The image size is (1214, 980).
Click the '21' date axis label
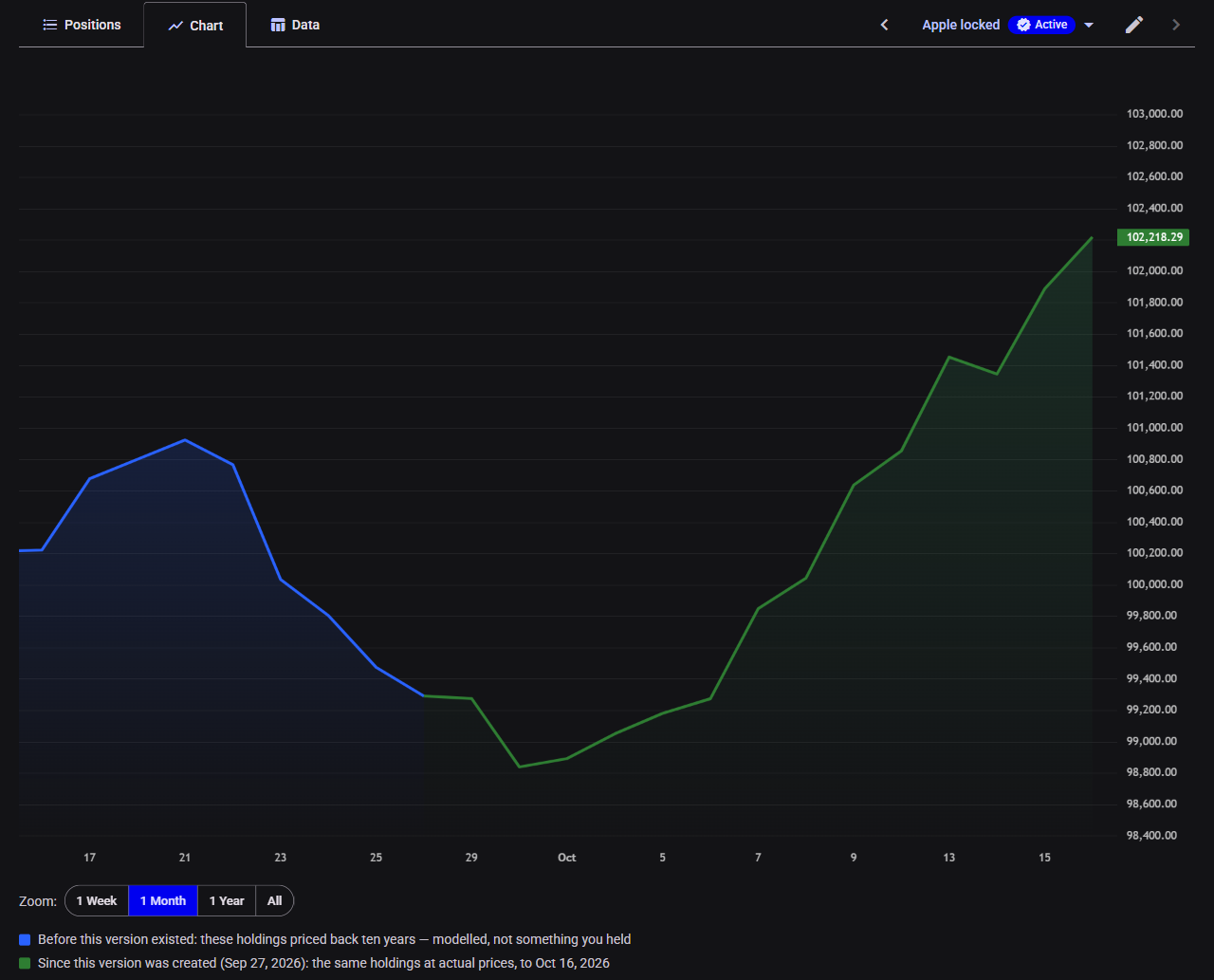coord(185,858)
